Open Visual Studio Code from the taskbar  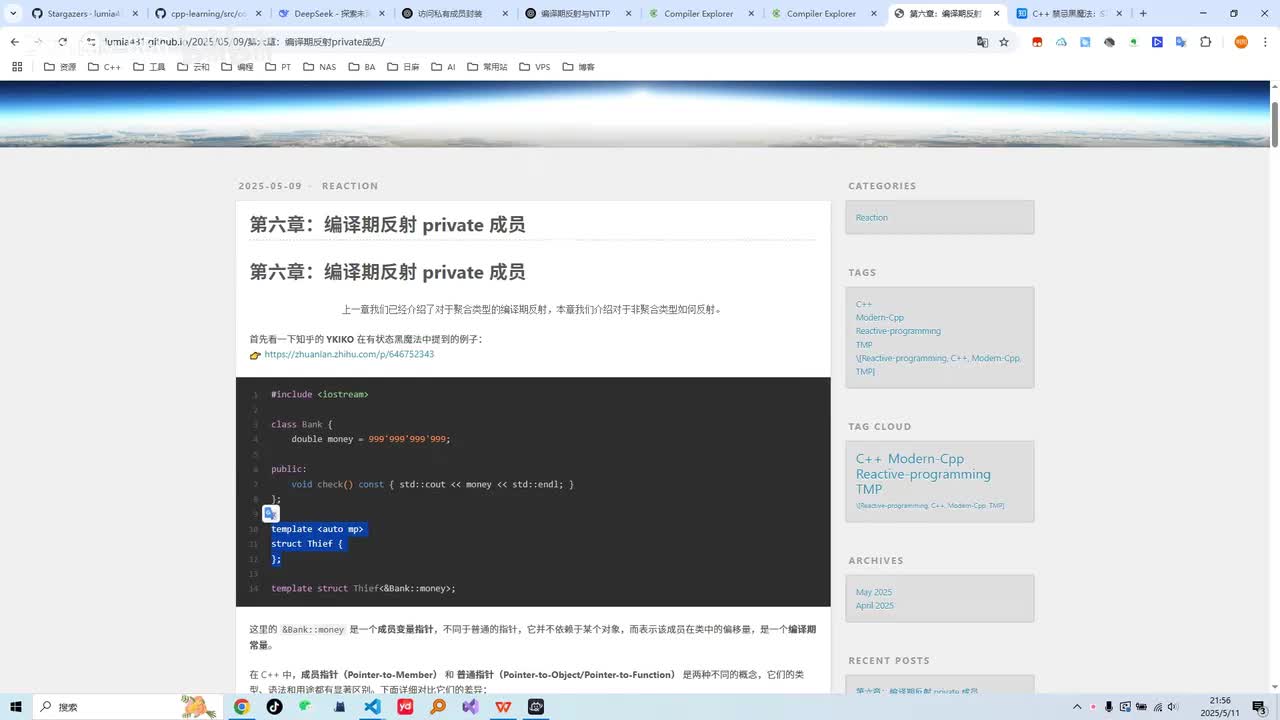pos(372,707)
